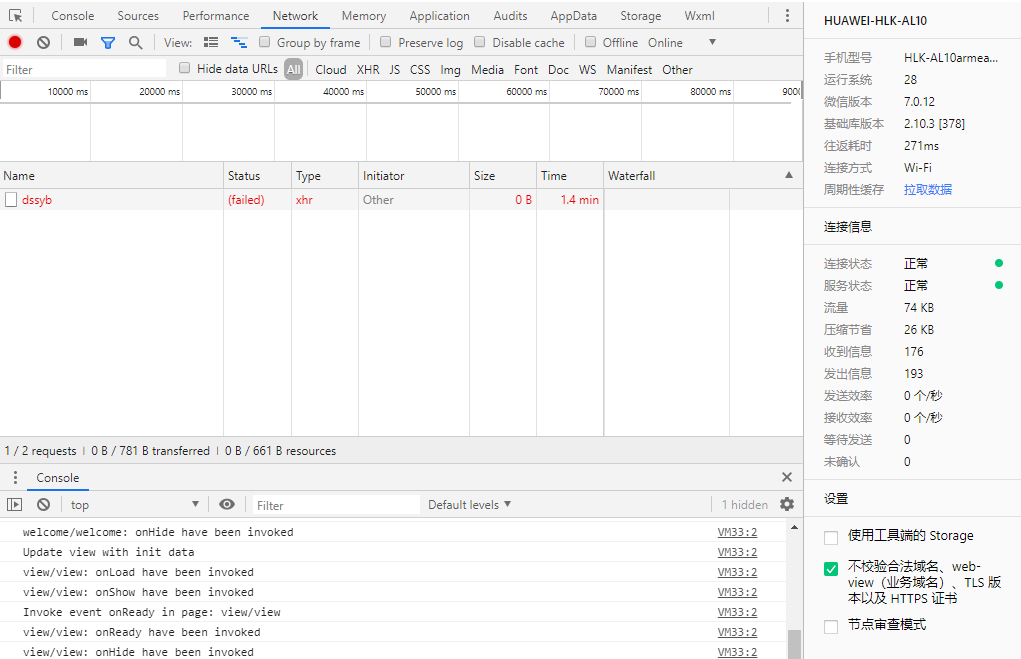Filter requests by CSS
The height and width of the screenshot is (659, 1021).
click(420, 69)
